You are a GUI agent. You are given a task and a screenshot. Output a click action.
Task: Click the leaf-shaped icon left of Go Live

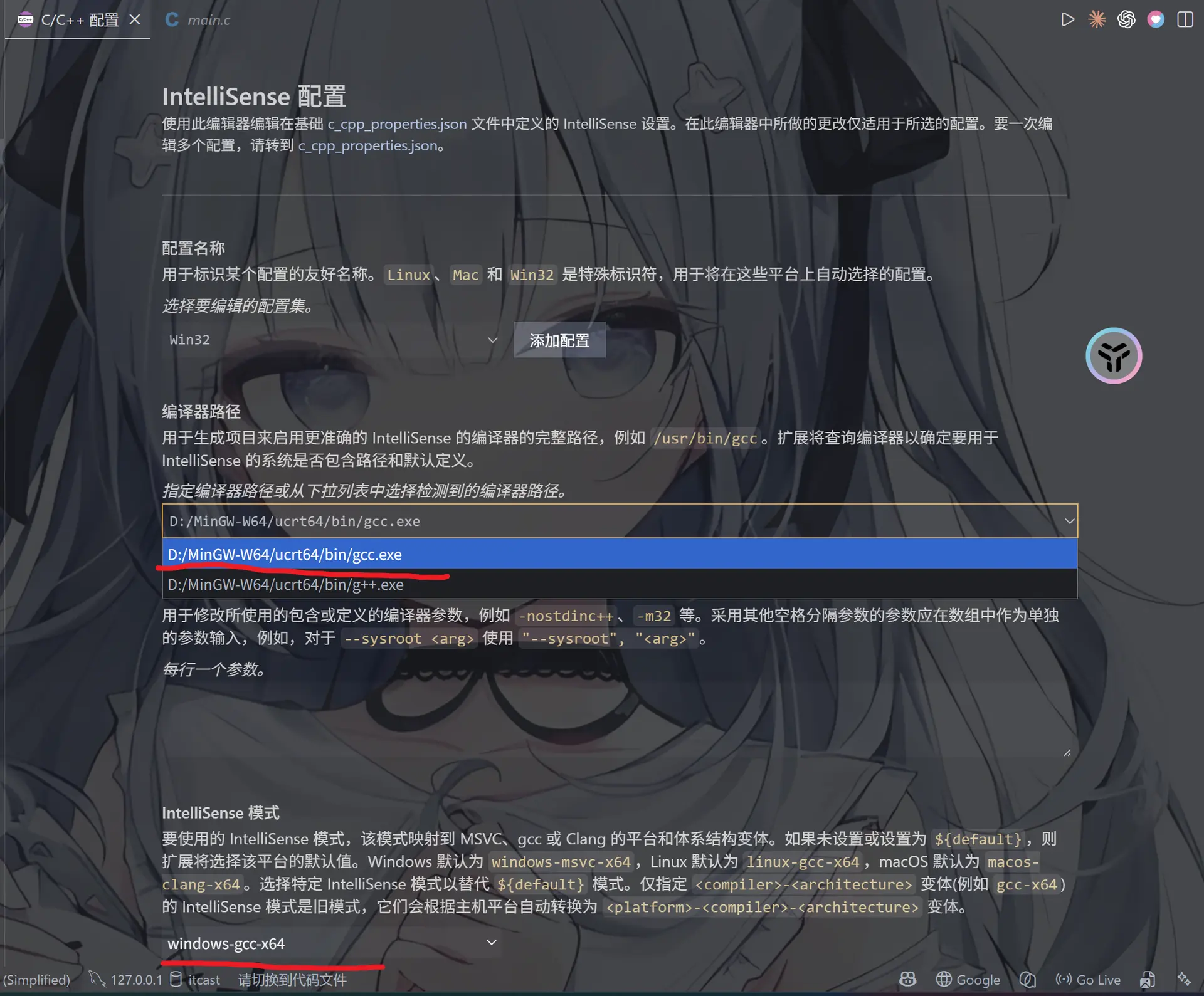pos(1027,979)
